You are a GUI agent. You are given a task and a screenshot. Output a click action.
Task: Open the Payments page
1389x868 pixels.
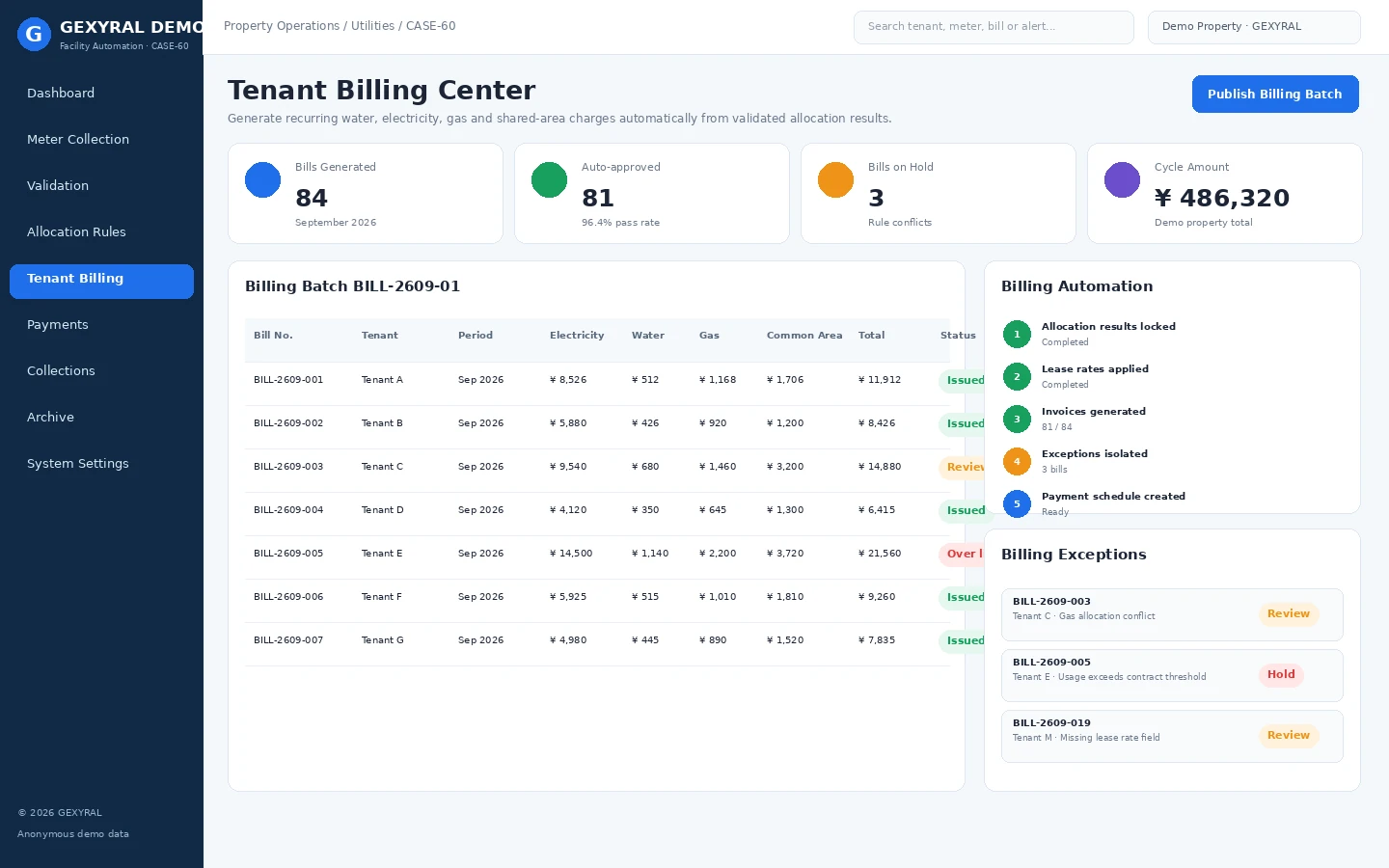tap(101, 325)
